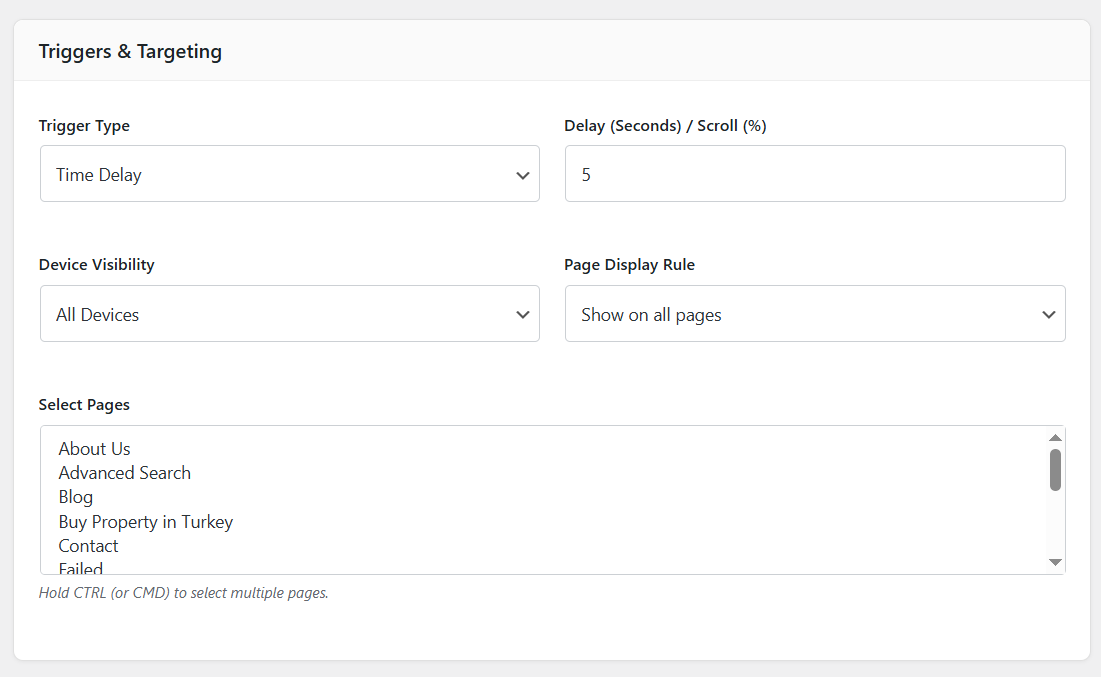The height and width of the screenshot is (677, 1101).
Task: Select 'Buy Property in Turkey' page
Action: 145,521
